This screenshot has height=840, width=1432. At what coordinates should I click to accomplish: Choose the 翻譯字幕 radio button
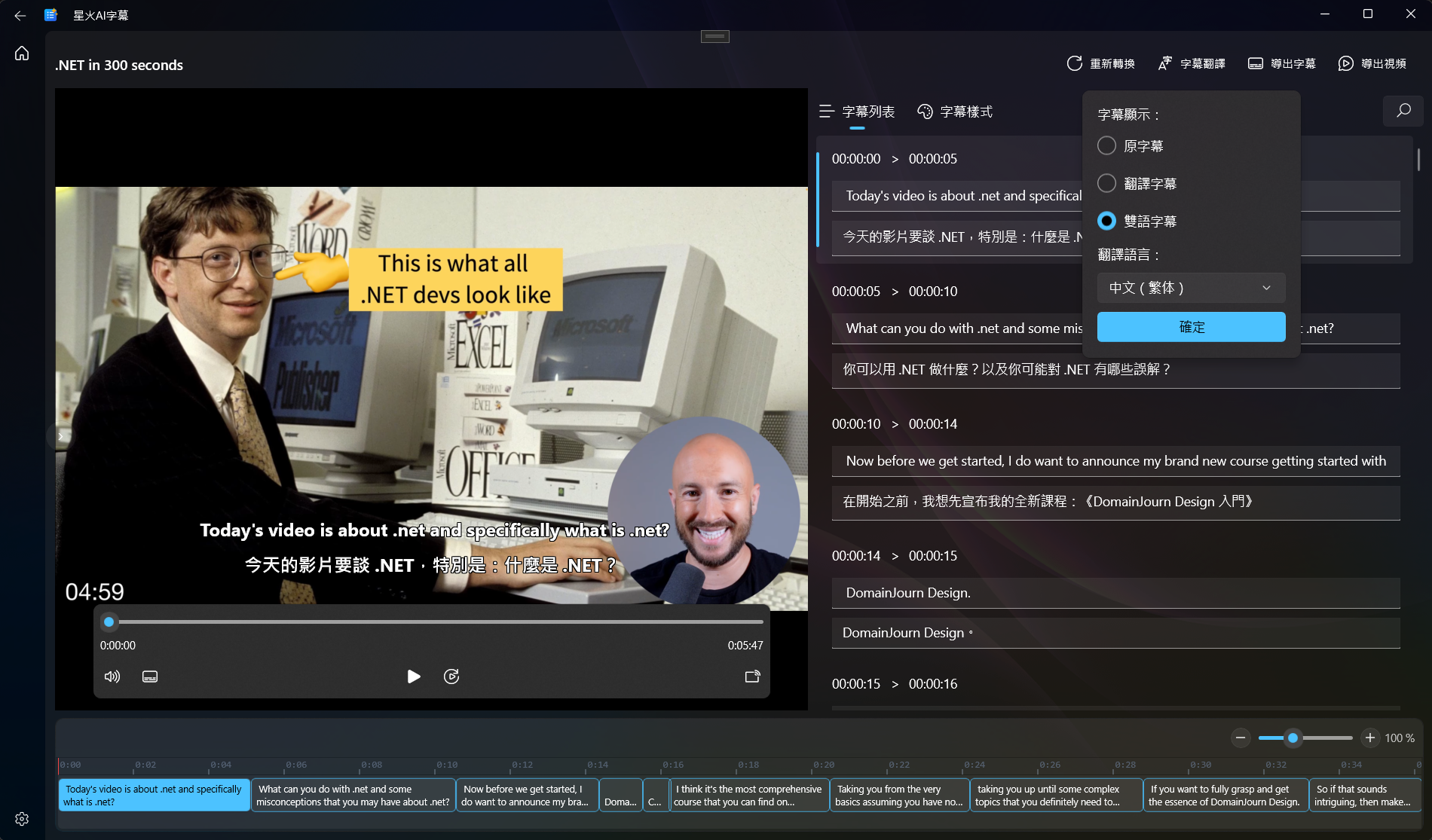tap(1106, 183)
